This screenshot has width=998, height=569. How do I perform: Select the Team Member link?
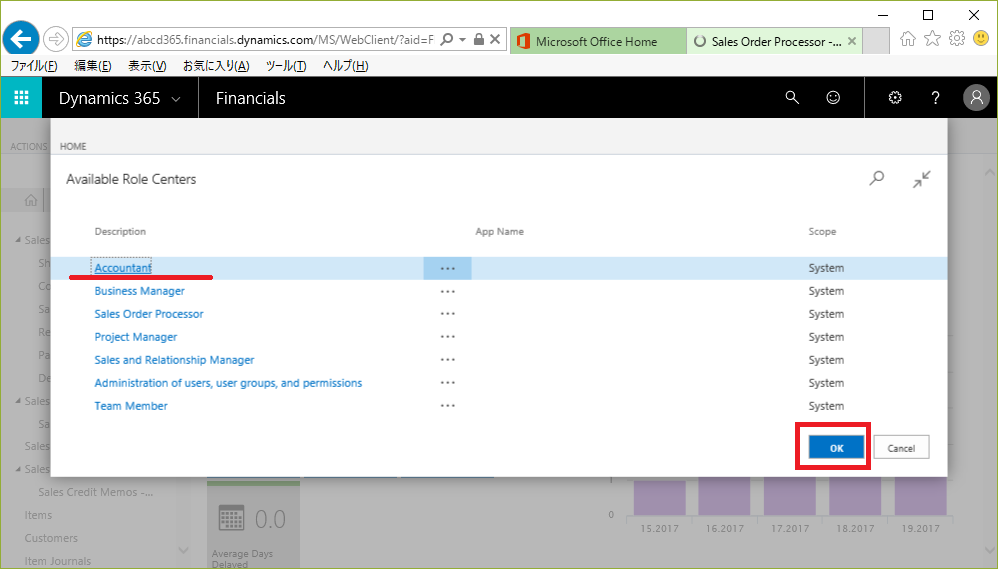(131, 405)
